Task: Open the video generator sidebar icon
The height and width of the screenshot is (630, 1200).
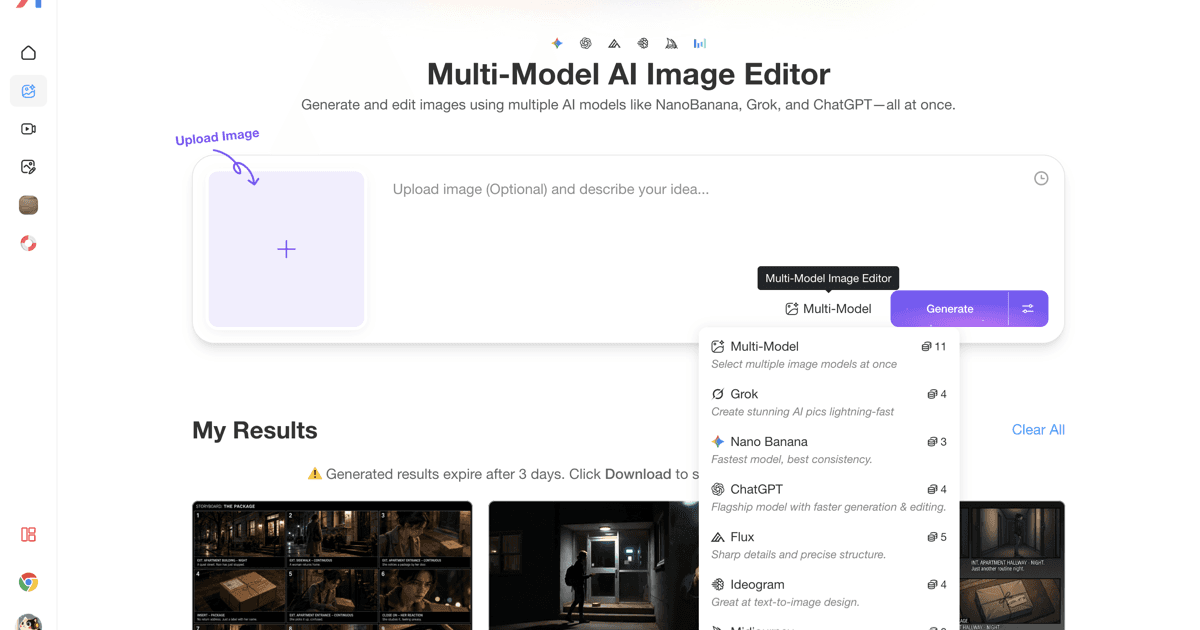Action: 28,129
